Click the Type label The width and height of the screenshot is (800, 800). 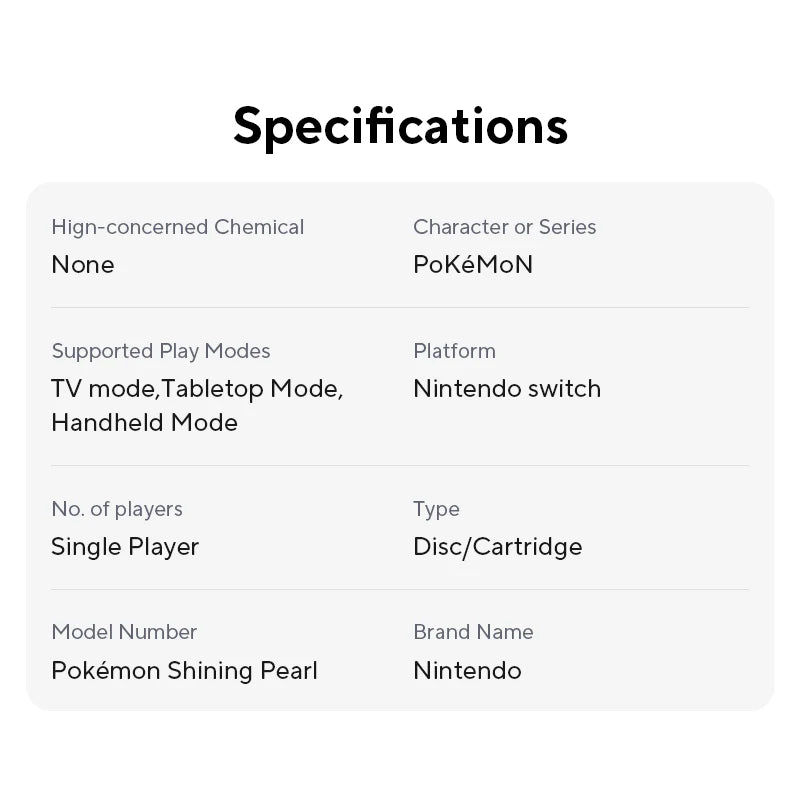[436, 509]
